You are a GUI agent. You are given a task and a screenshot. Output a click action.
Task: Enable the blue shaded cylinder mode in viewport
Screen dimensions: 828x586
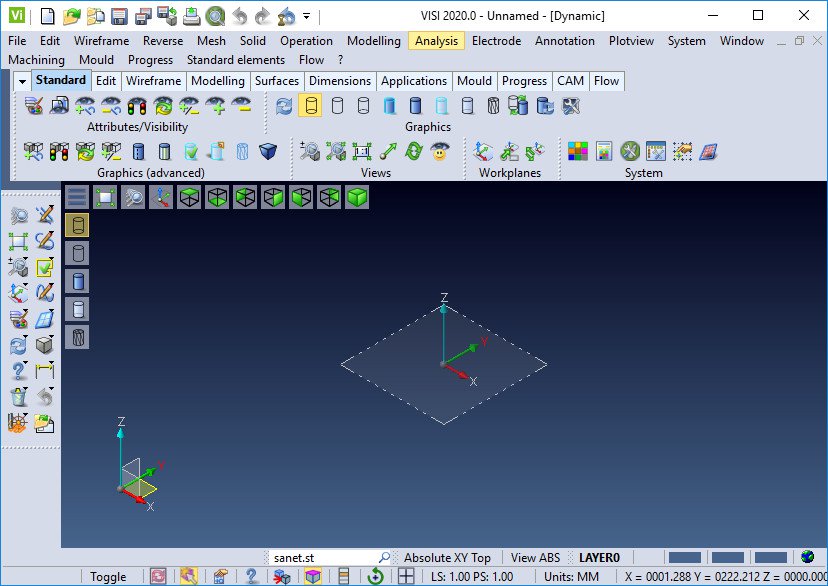click(x=77, y=281)
